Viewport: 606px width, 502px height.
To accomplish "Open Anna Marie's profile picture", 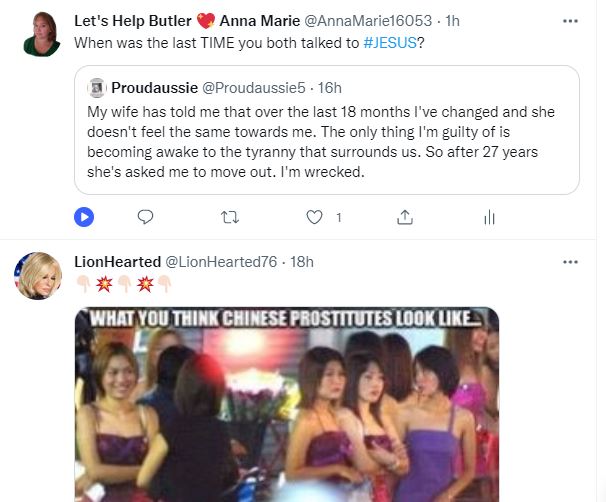I will point(41,33).
